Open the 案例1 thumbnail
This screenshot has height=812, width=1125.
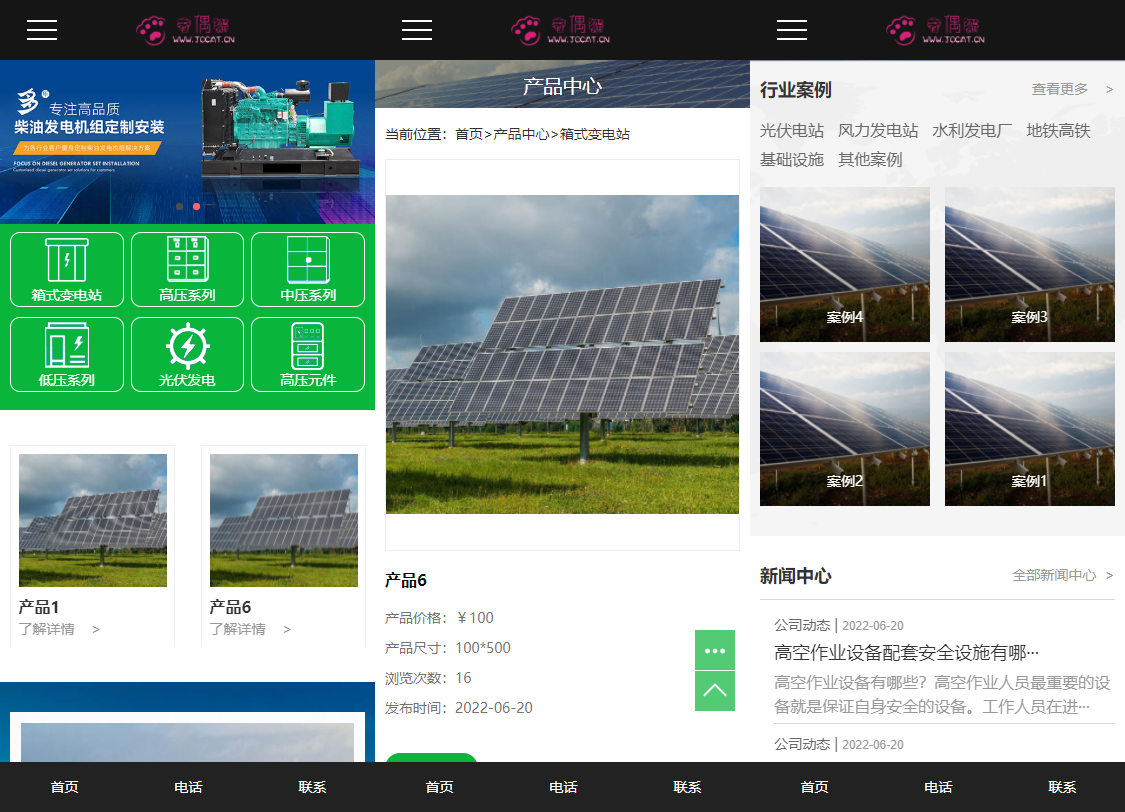(1030, 429)
